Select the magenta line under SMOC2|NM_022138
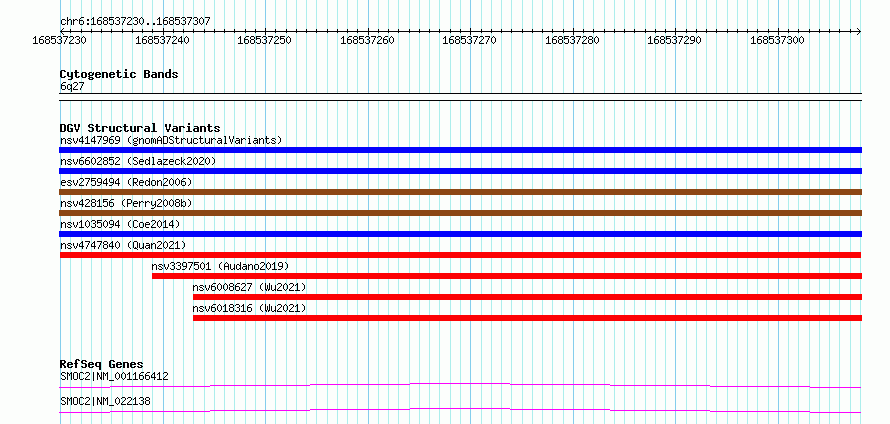 click(x=460, y=410)
